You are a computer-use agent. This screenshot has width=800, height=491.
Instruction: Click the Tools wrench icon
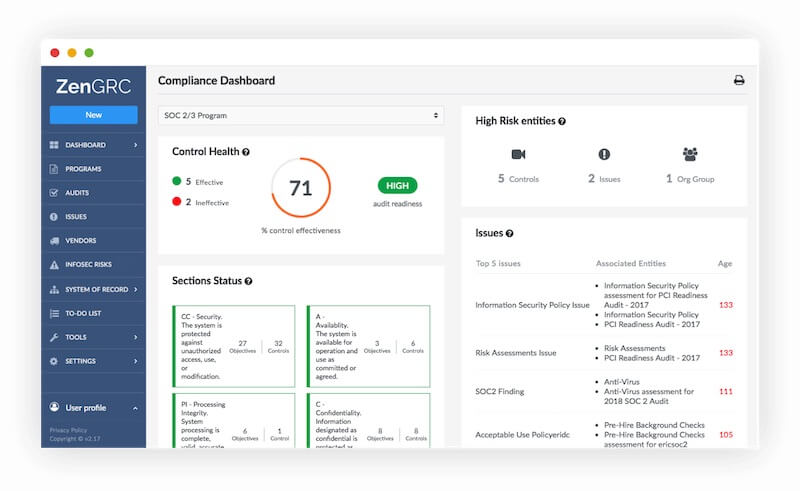pyautogui.click(x=54, y=337)
